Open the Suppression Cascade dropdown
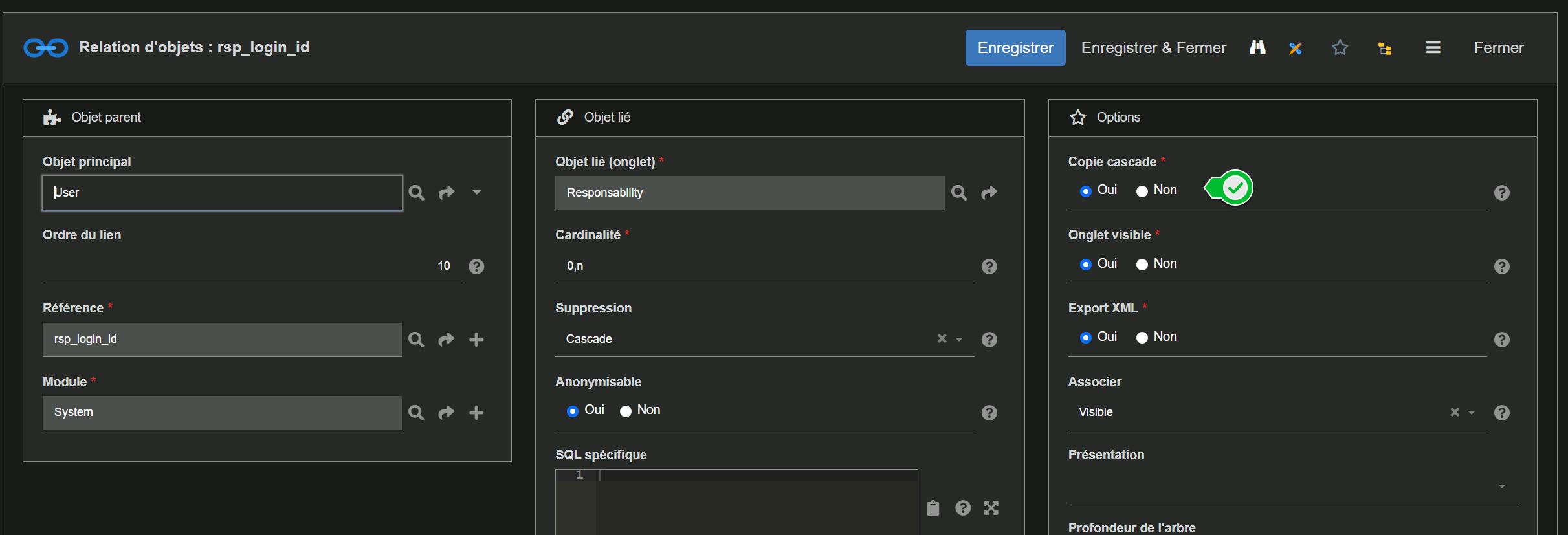The image size is (1568, 535). coord(959,340)
